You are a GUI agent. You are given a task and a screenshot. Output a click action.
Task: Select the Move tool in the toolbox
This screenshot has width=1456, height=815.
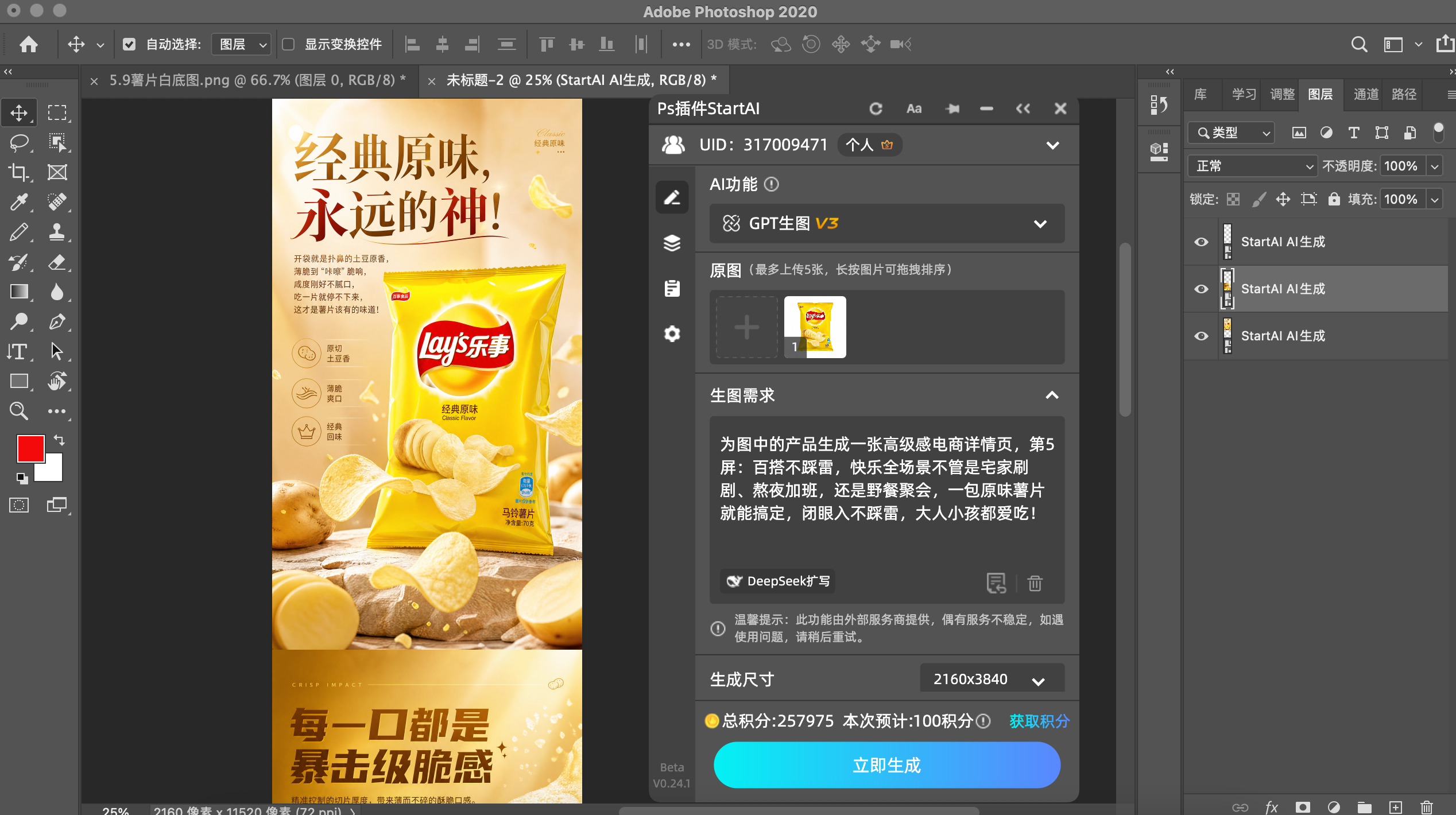point(19,112)
